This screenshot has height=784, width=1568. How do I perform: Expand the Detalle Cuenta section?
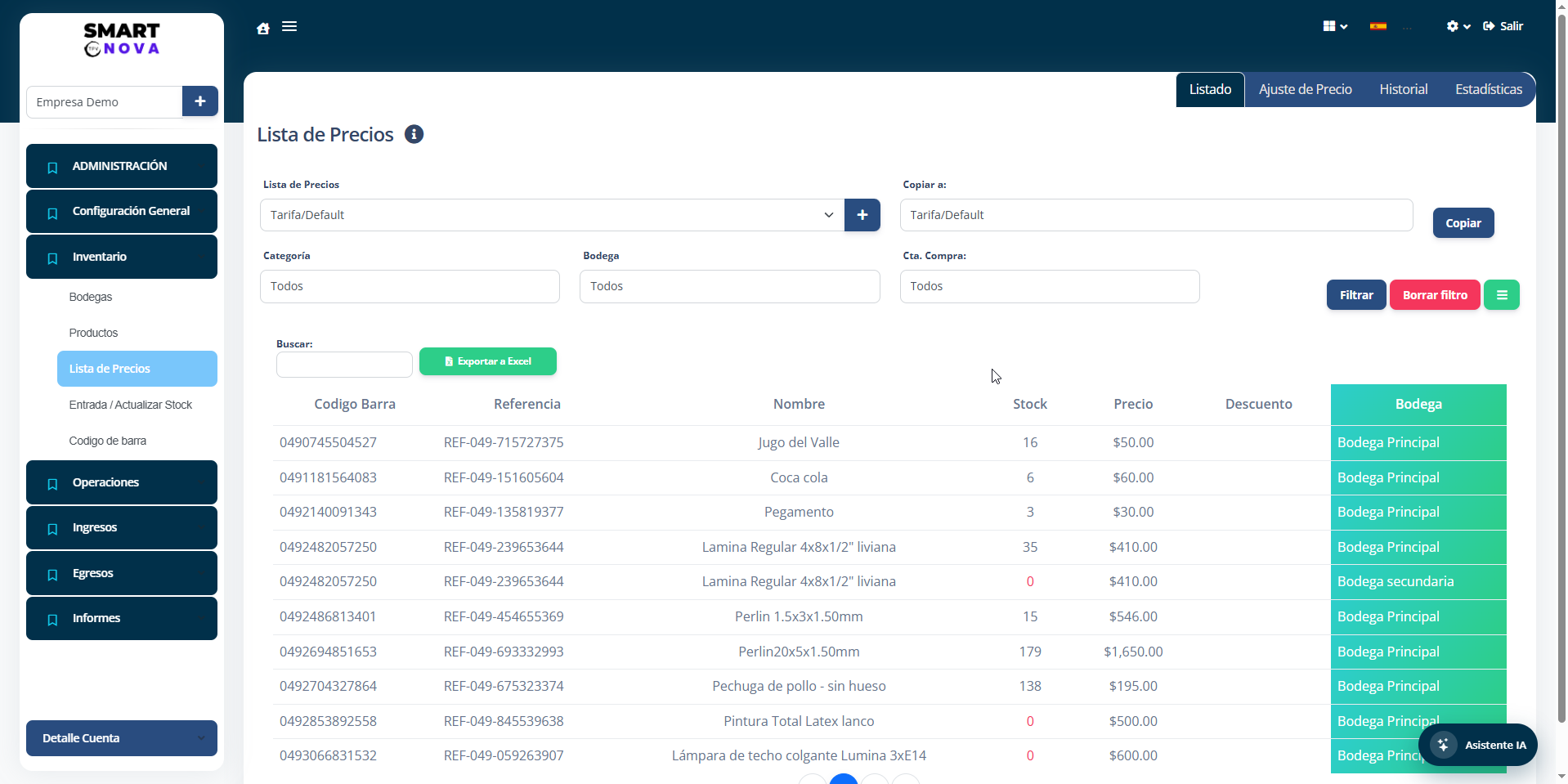click(122, 738)
